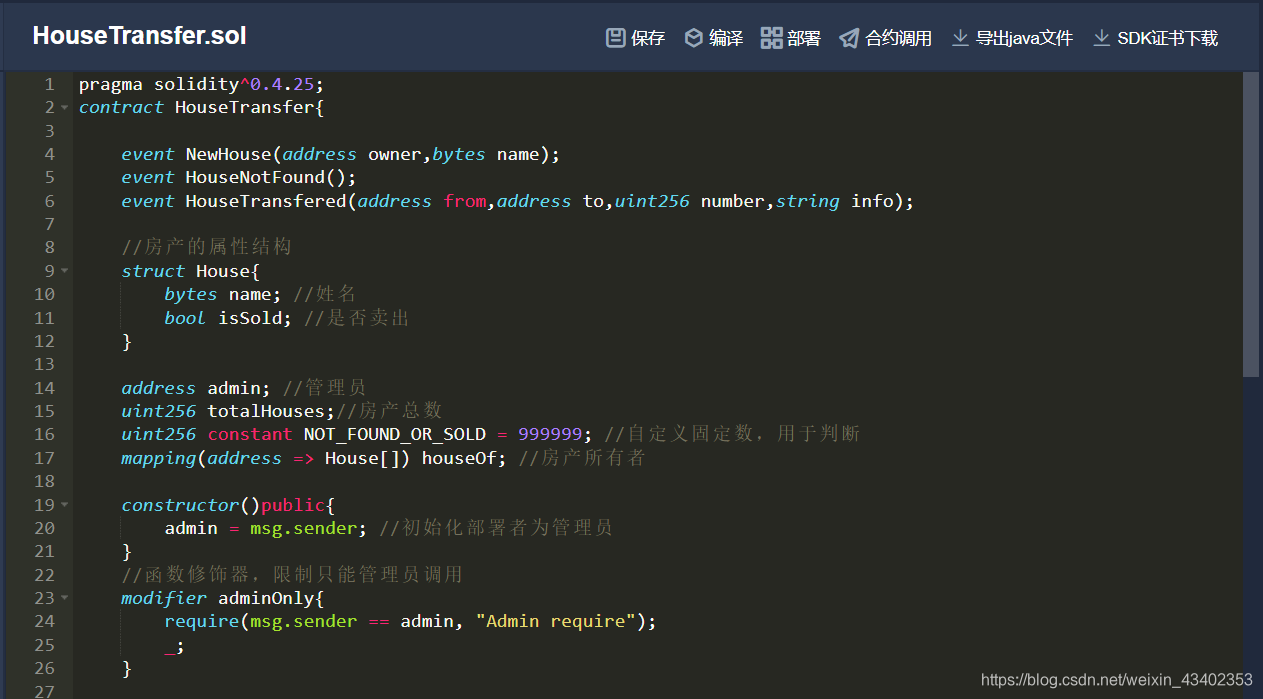Click the SDK certificate download arrow icon

tap(1101, 38)
